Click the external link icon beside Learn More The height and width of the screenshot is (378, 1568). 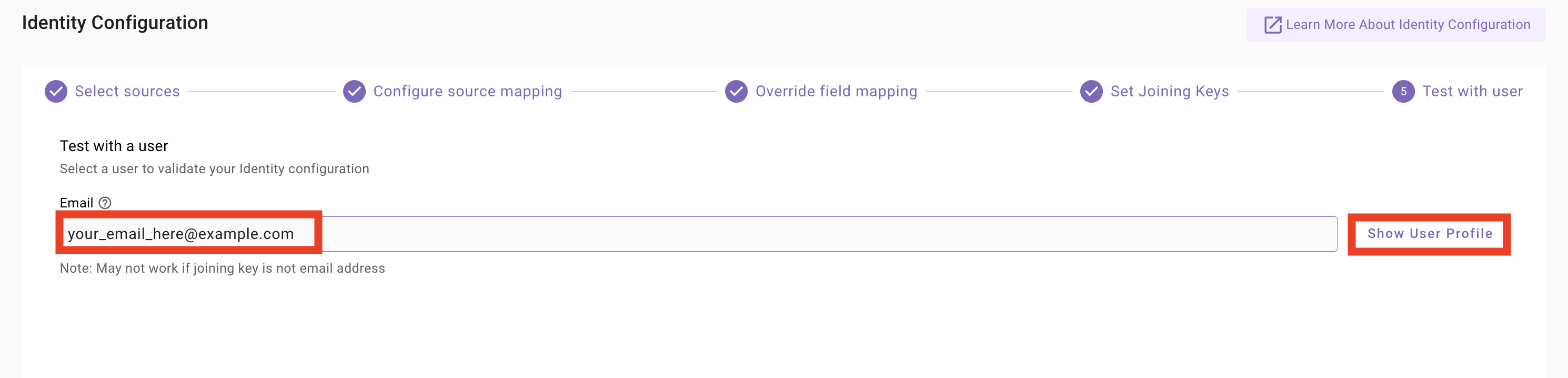pos(1273,25)
